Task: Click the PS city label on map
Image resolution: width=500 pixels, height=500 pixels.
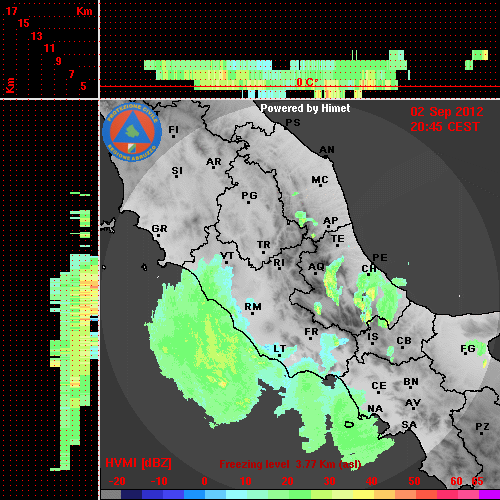Action: pyautogui.click(x=293, y=123)
